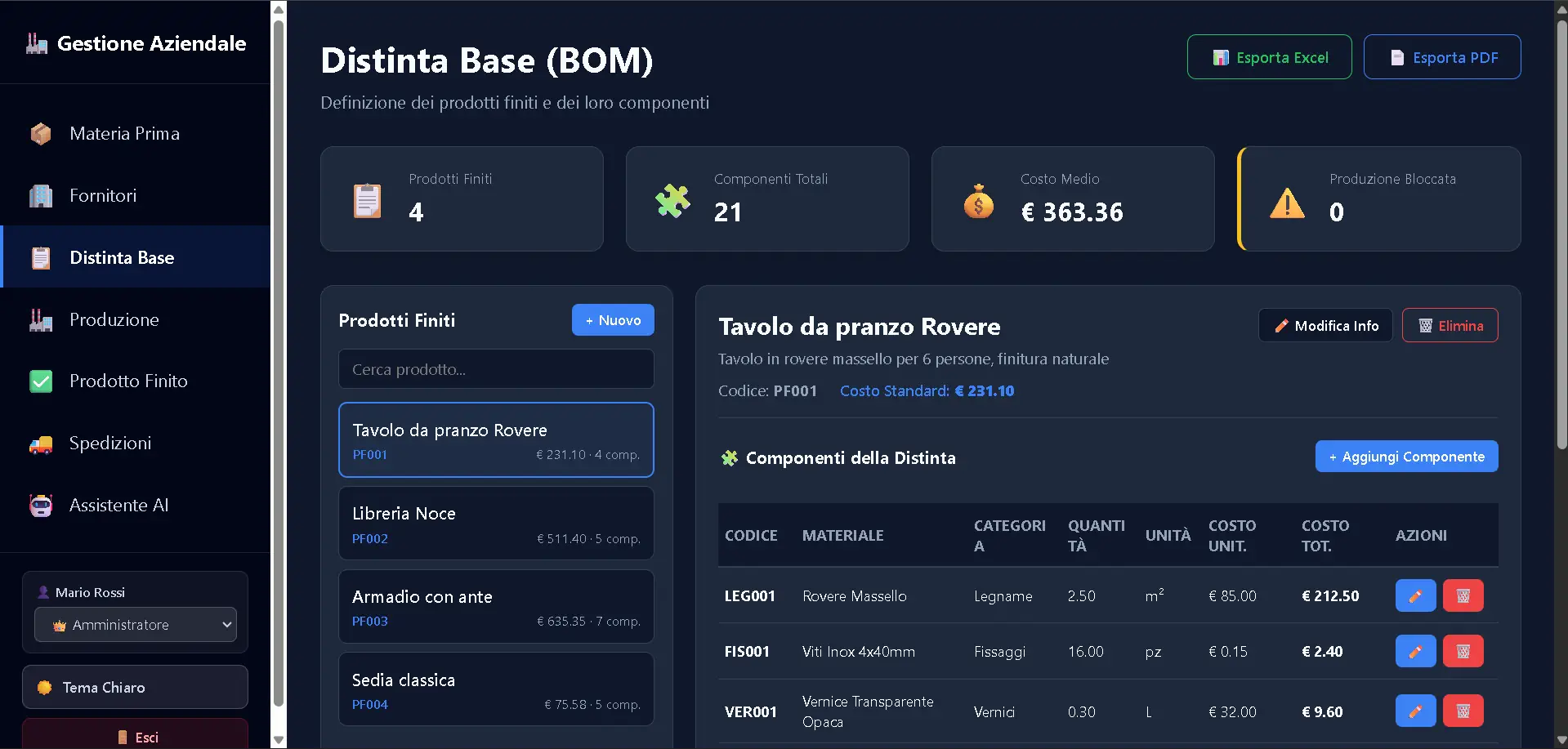Click the Esporta PDF button
The width and height of the screenshot is (1568, 749).
point(1442,57)
